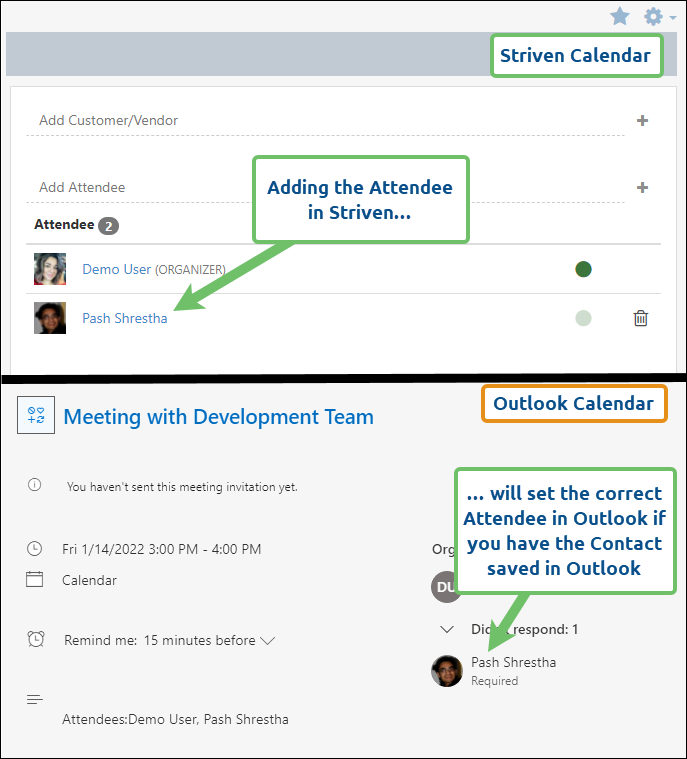687x759 pixels.
Task: Click the 'You haven't sent this meeting invitation' notice
Action: coord(182,486)
